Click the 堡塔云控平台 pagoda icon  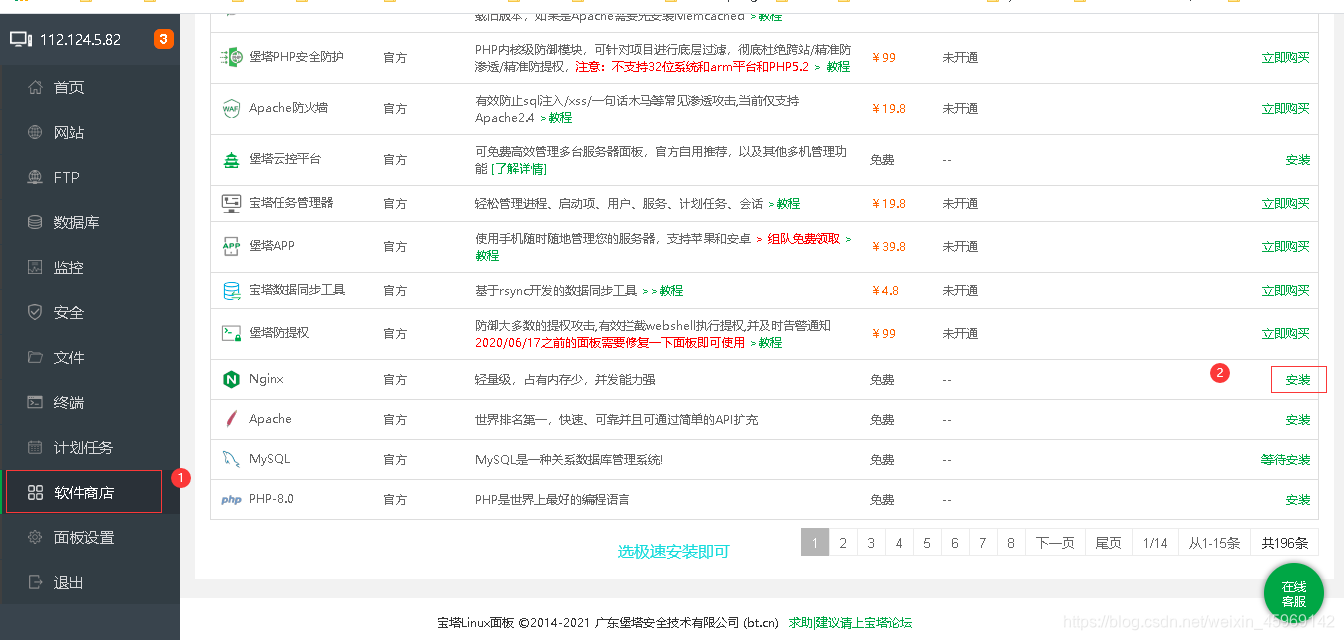coord(231,160)
